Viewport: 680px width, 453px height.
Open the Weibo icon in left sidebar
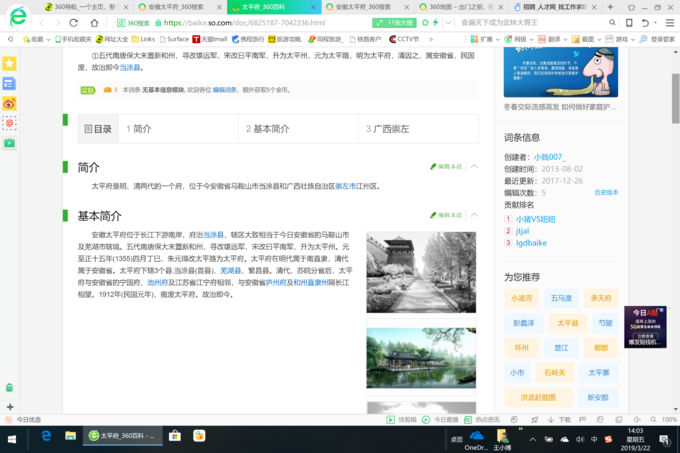(9, 103)
